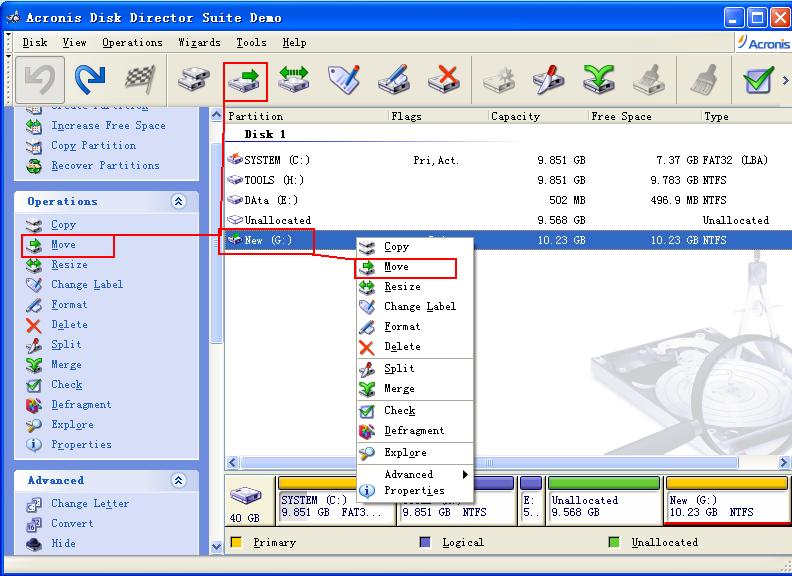Choose Delete from context menu
This screenshot has width=792, height=576.
(415, 347)
